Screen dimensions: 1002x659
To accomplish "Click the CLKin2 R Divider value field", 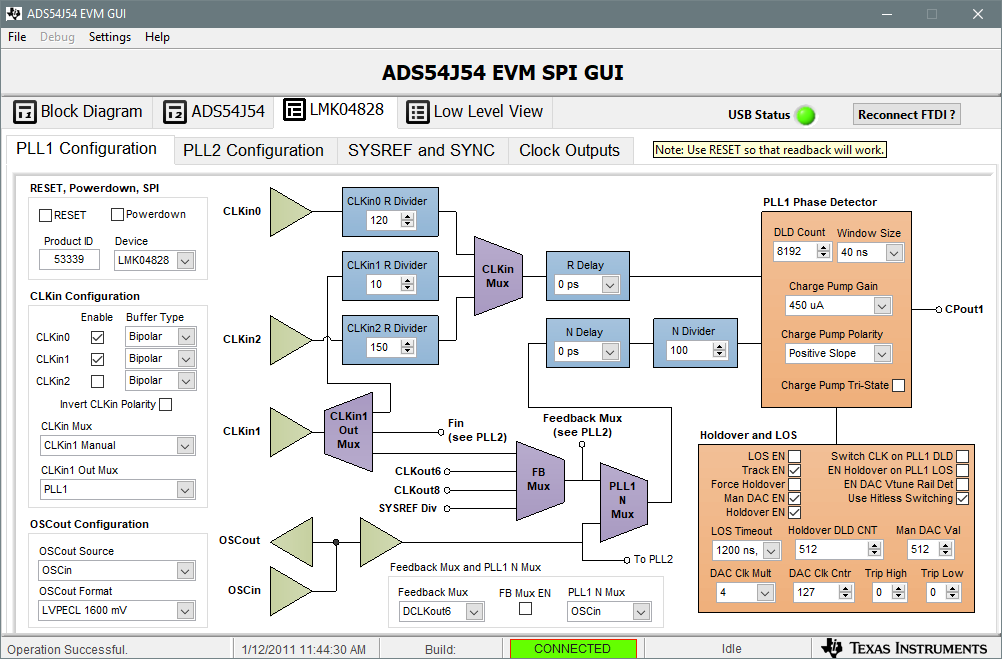I will [x=384, y=347].
